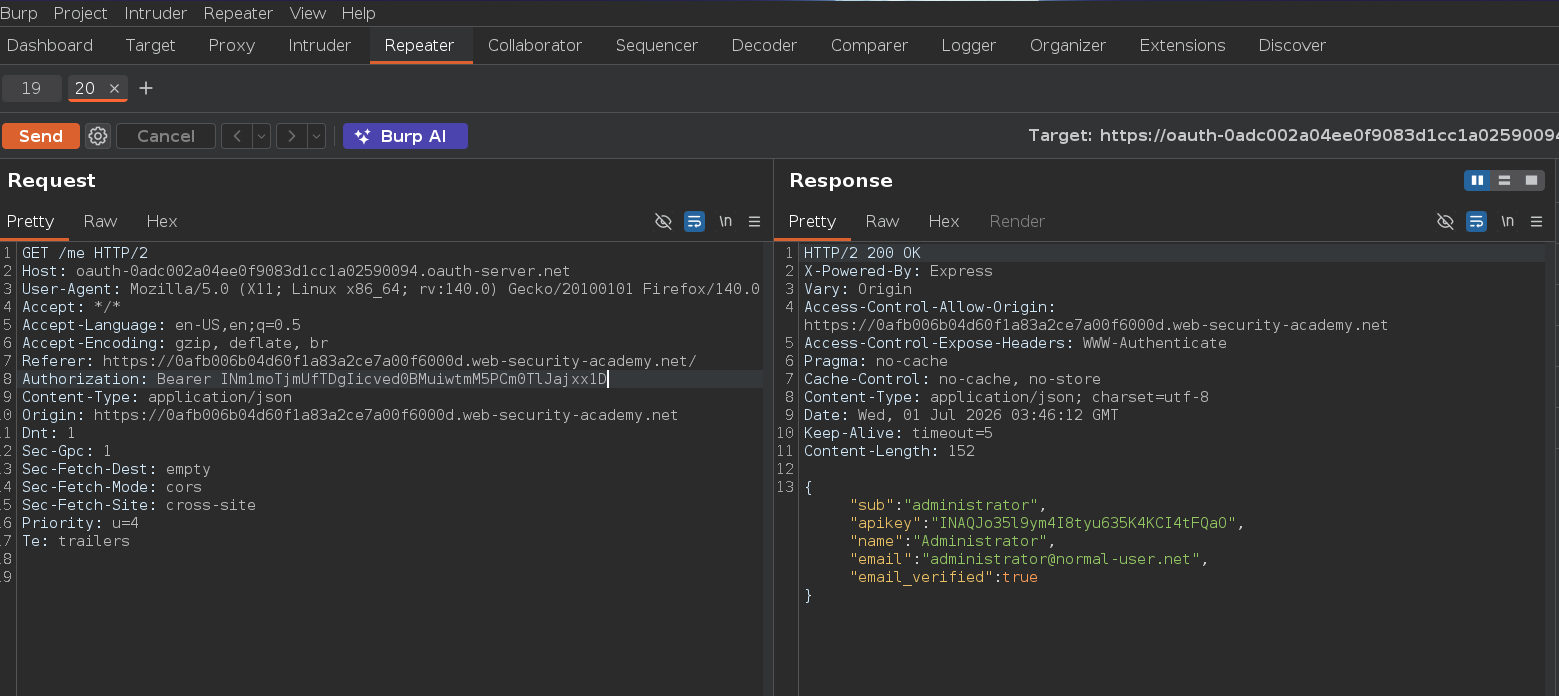
Task: Select Raw view in Response panel
Action: click(882, 221)
